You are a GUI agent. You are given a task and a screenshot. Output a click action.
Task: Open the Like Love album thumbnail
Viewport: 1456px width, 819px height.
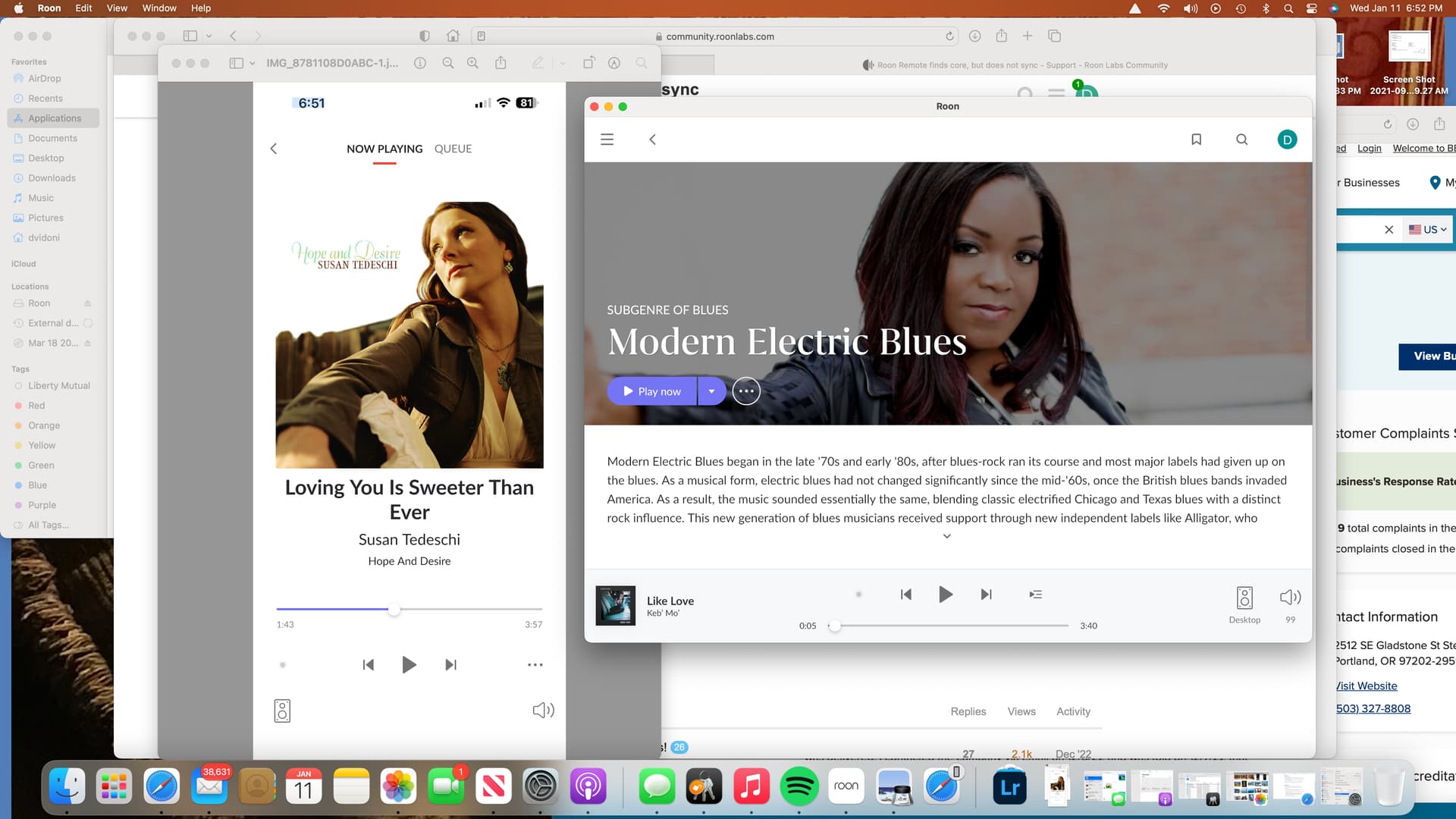click(x=615, y=605)
